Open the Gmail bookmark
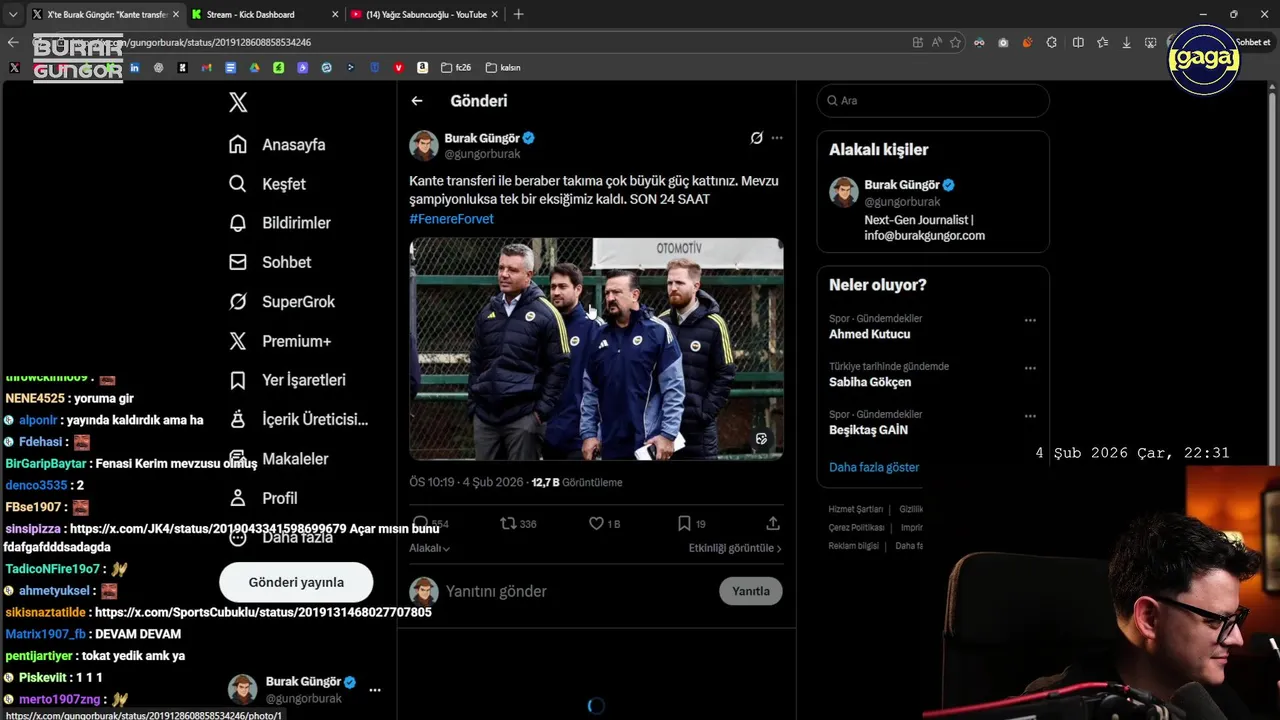1280x720 pixels. pyautogui.click(x=206, y=68)
